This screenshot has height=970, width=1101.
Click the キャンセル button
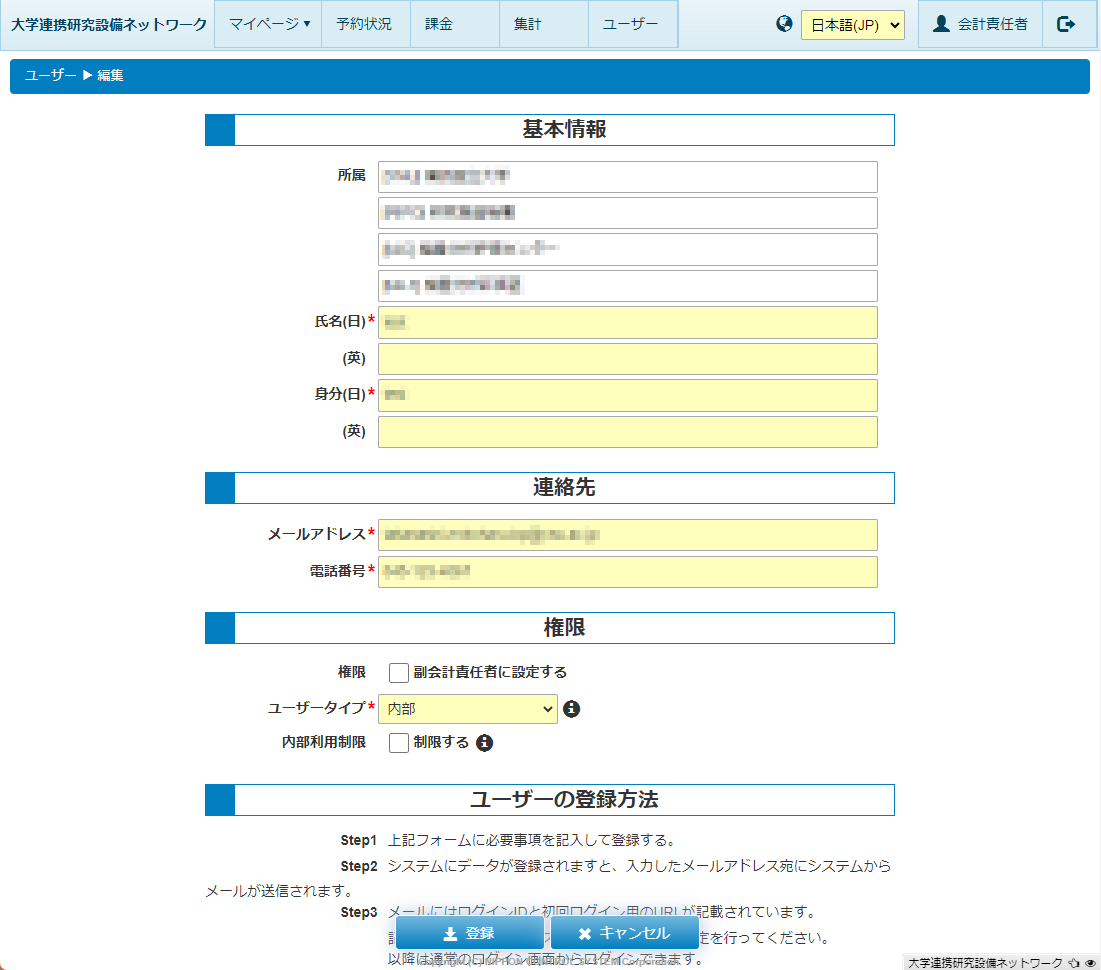624,933
